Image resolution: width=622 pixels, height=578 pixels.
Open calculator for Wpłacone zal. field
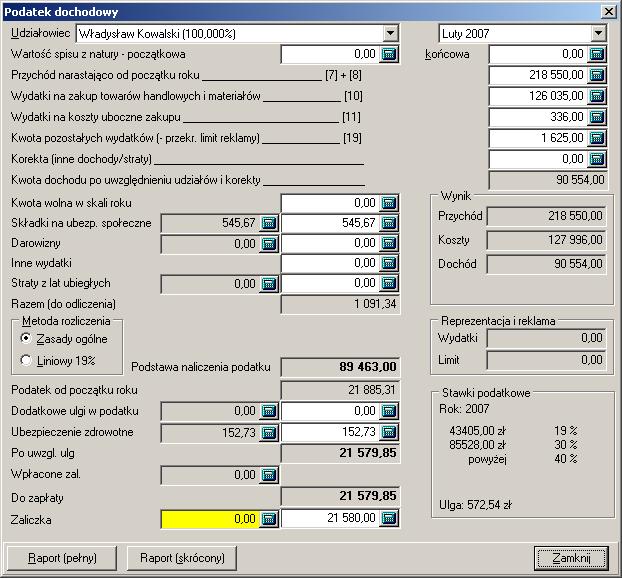(x=269, y=474)
